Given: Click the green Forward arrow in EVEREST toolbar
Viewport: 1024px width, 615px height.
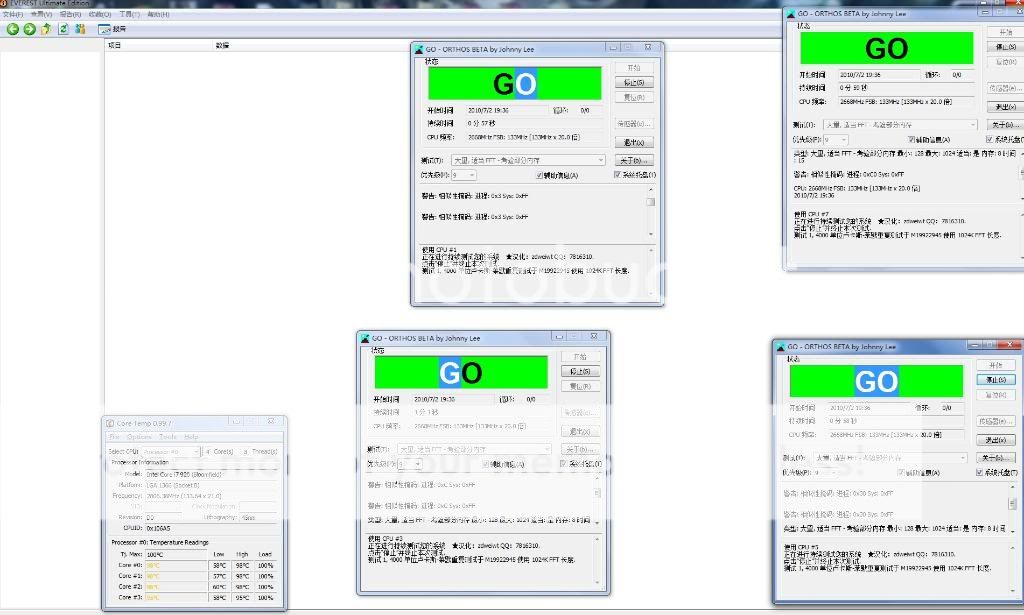Looking at the screenshot, I should [x=29, y=29].
